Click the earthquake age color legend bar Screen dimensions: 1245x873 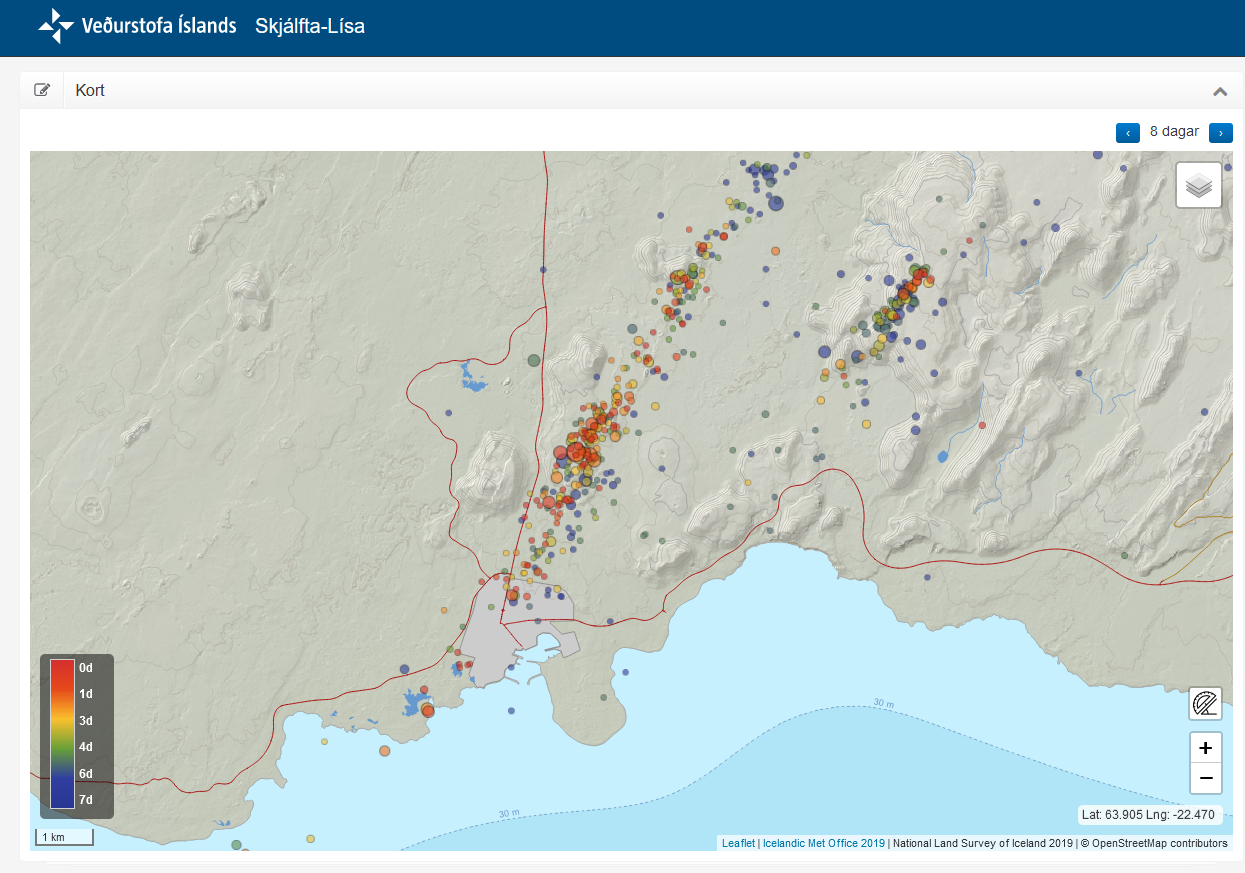point(62,733)
